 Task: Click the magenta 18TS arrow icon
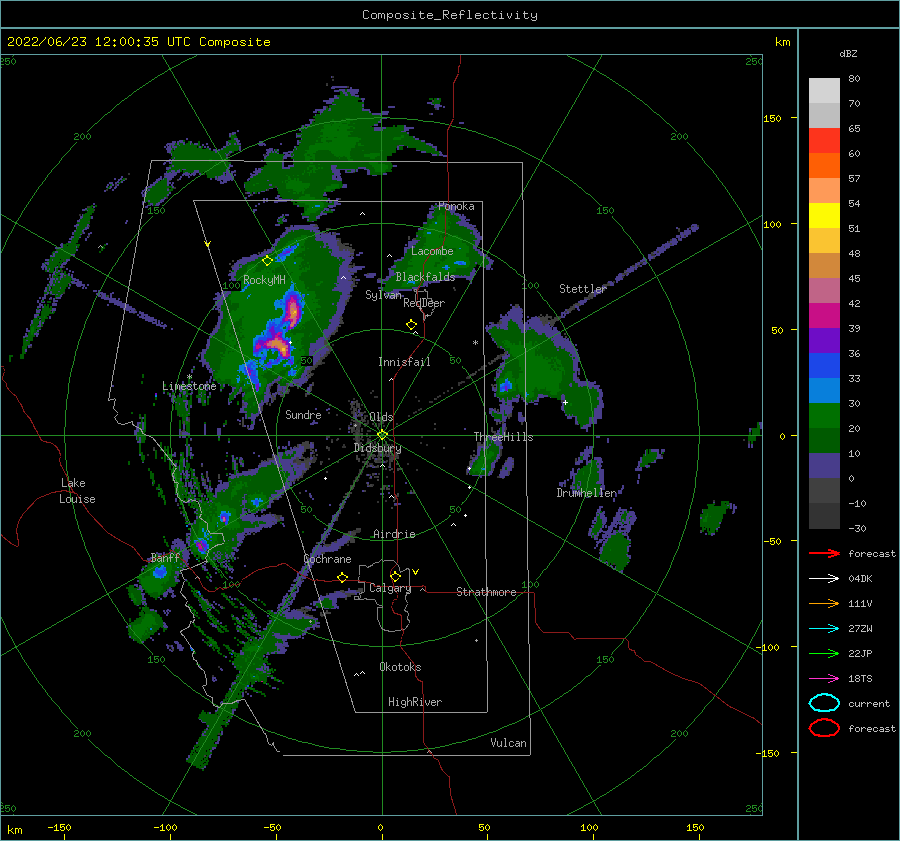824,679
